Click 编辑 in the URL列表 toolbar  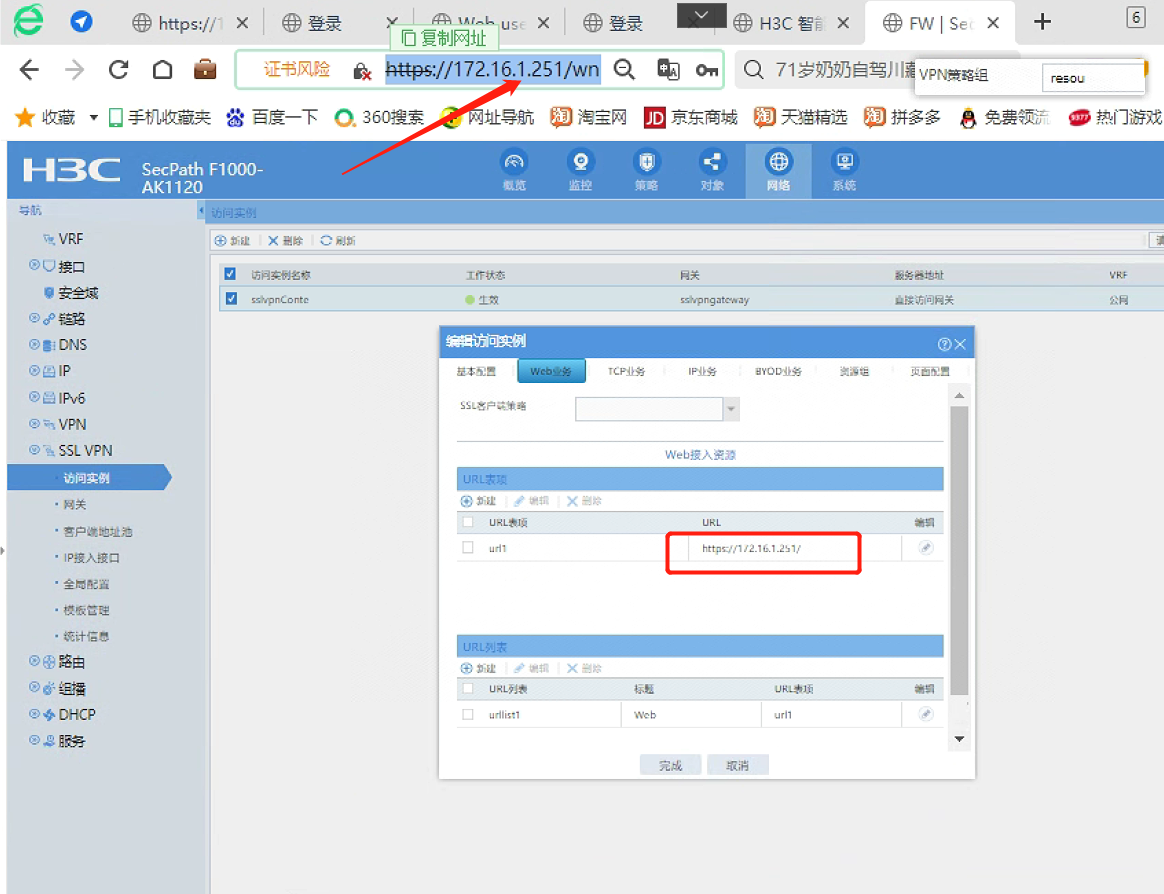pyautogui.click(x=532, y=668)
